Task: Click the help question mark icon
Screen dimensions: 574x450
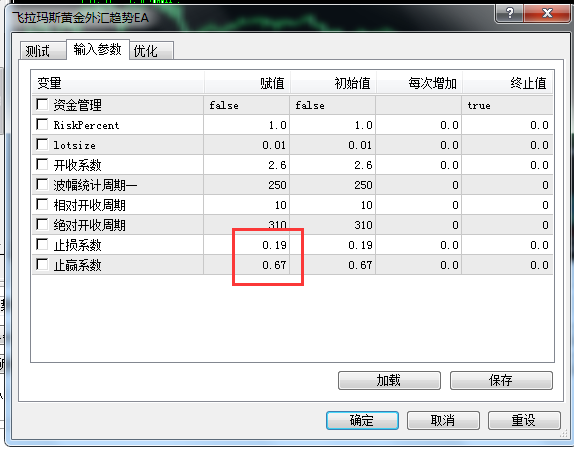Action: click(x=509, y=14)
